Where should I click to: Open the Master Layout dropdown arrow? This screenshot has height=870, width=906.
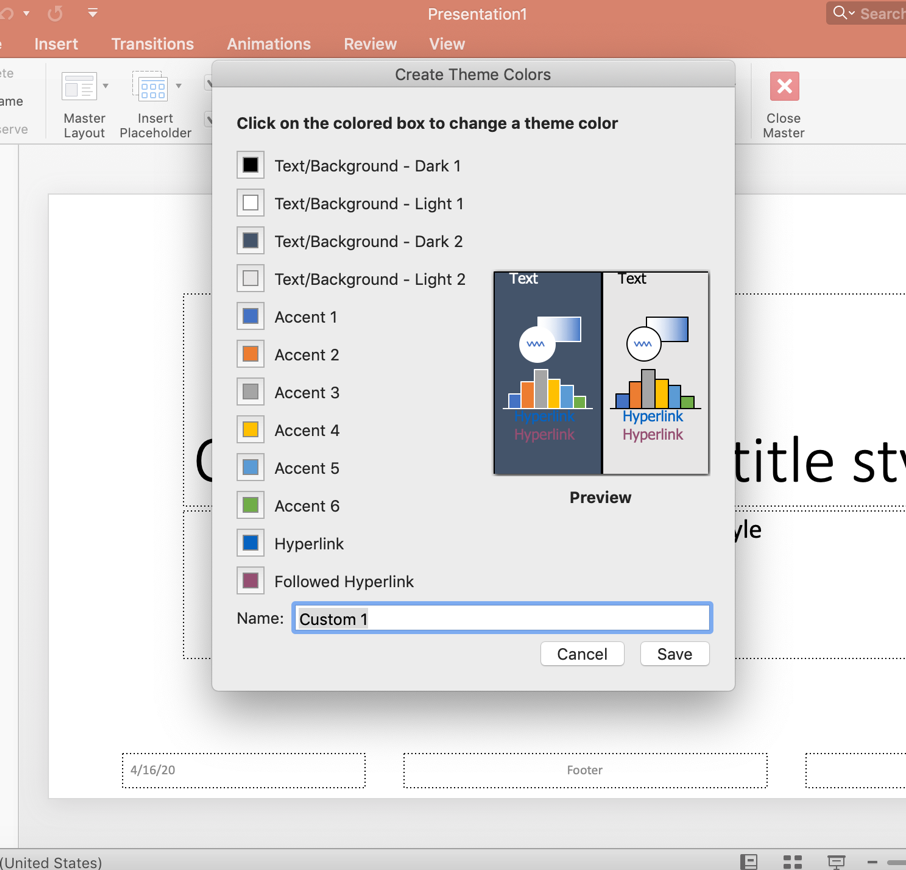[104, 88]
